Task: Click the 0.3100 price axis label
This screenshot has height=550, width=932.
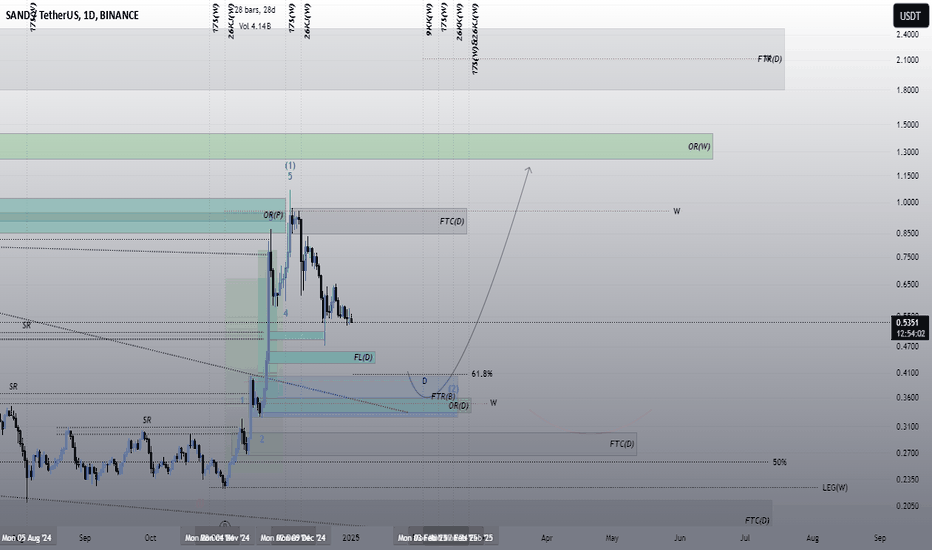Action: point(907,427)
